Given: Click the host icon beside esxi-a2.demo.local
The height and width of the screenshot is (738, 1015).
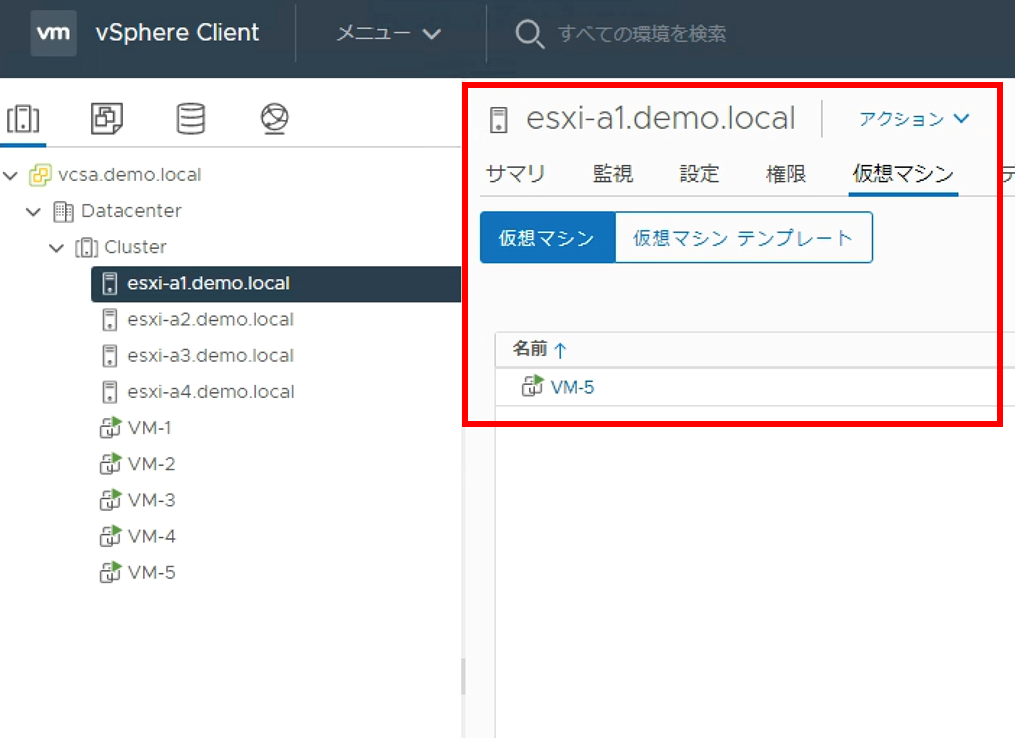Looking at the screenshot, I should point(110,320).
